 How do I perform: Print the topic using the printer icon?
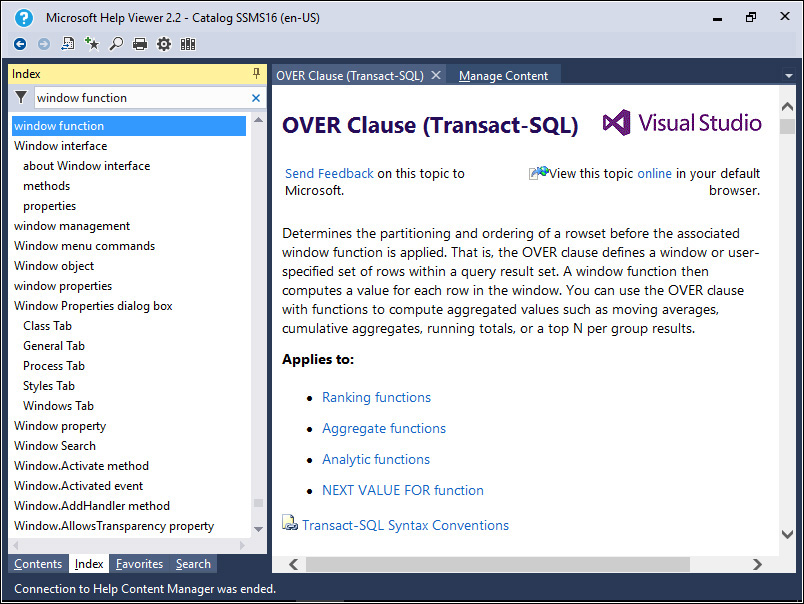[x=140, y=44]
